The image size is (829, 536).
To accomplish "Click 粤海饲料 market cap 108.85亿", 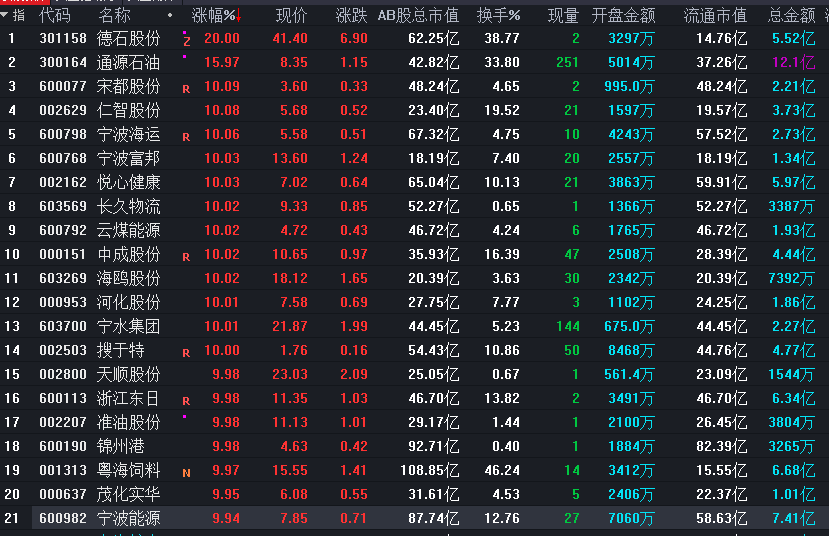I will pos(430,470).
